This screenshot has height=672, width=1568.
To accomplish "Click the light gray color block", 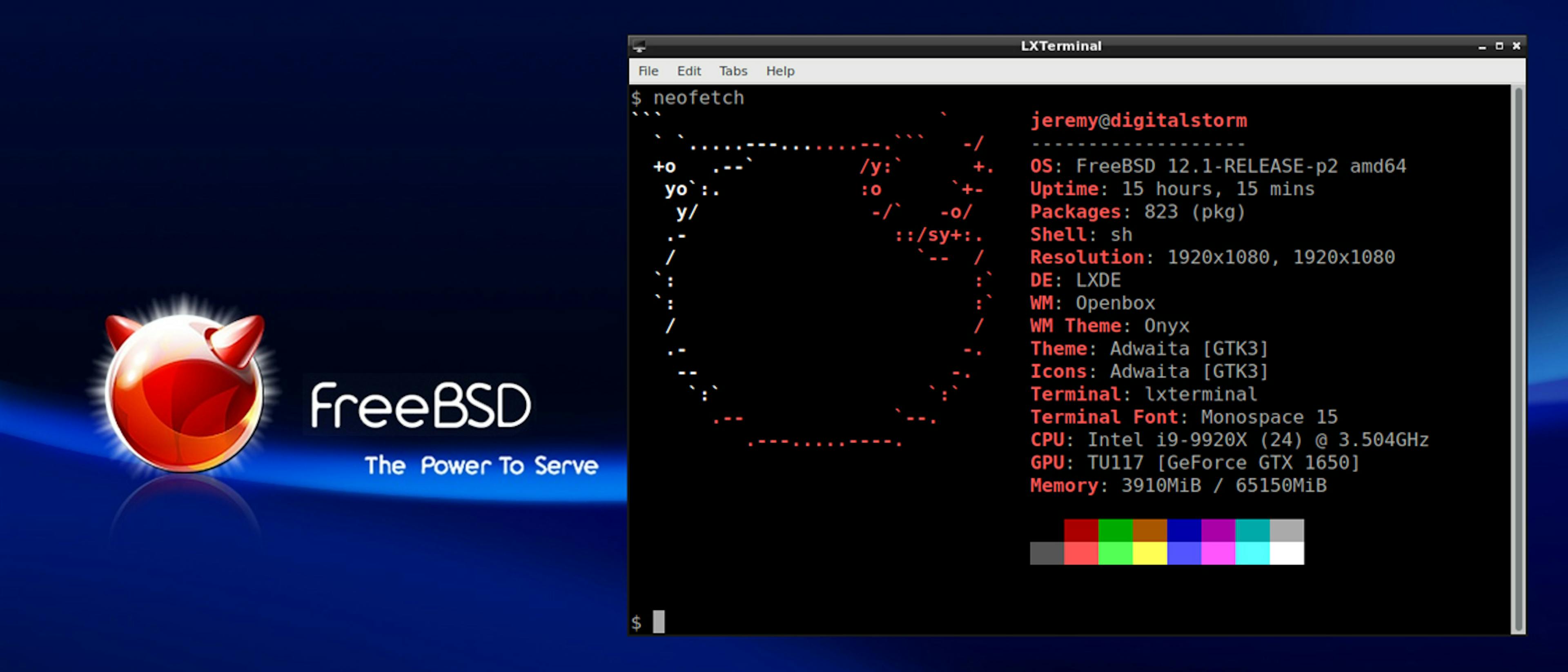I will click(1287, 530).
